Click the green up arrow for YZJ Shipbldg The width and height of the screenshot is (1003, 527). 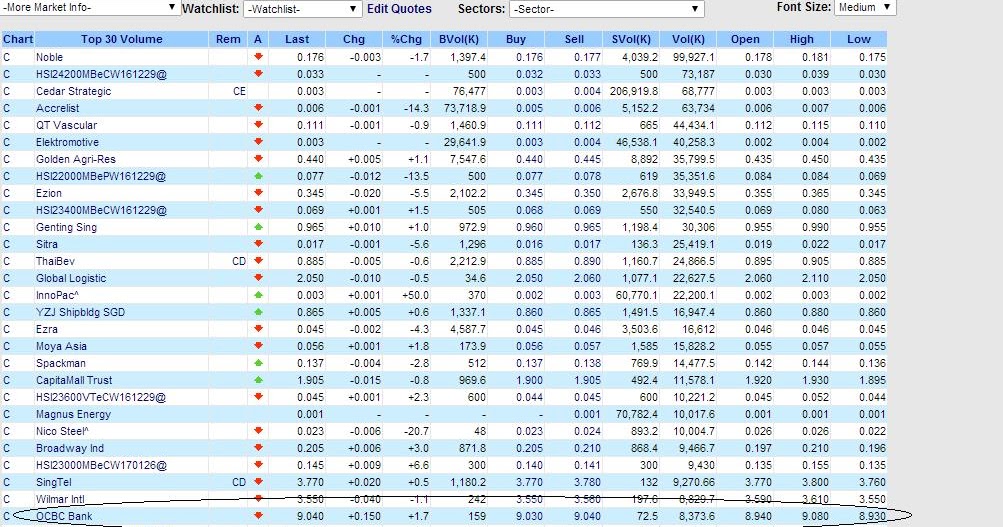[x=258, y=312]
